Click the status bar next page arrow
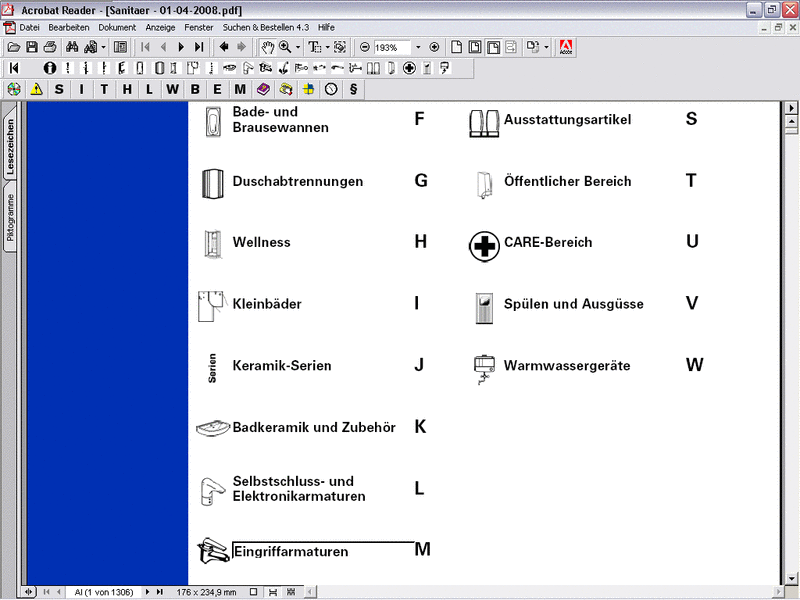The image size is (800, 600). coord(147,592)
